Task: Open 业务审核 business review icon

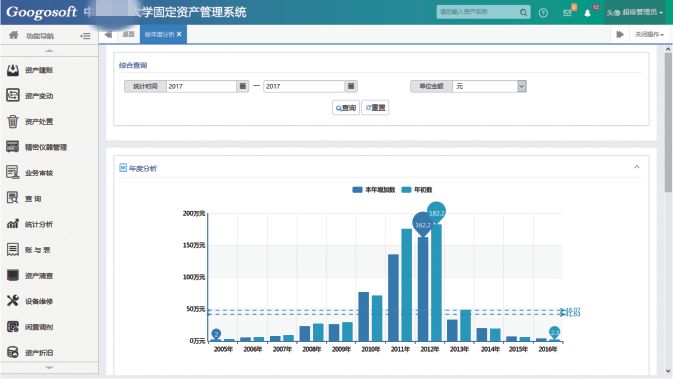Action: [13, 173]
